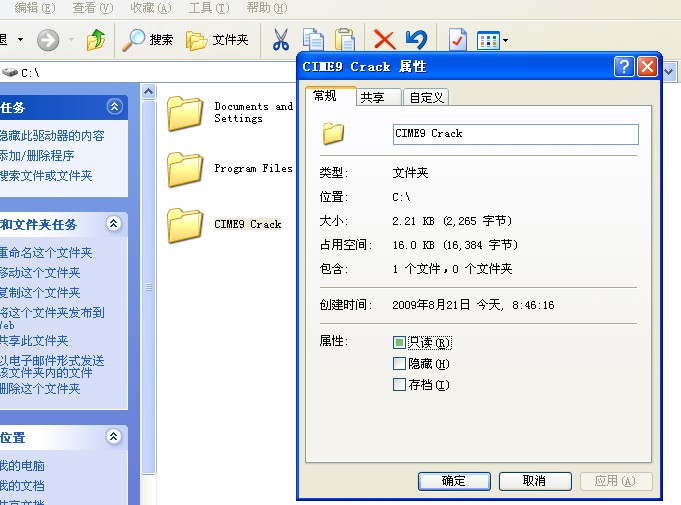Viewport: 681px width, 505px height.
Task: Close the CIME9 Crack properties dialog
Action: [x=647, y=66]
